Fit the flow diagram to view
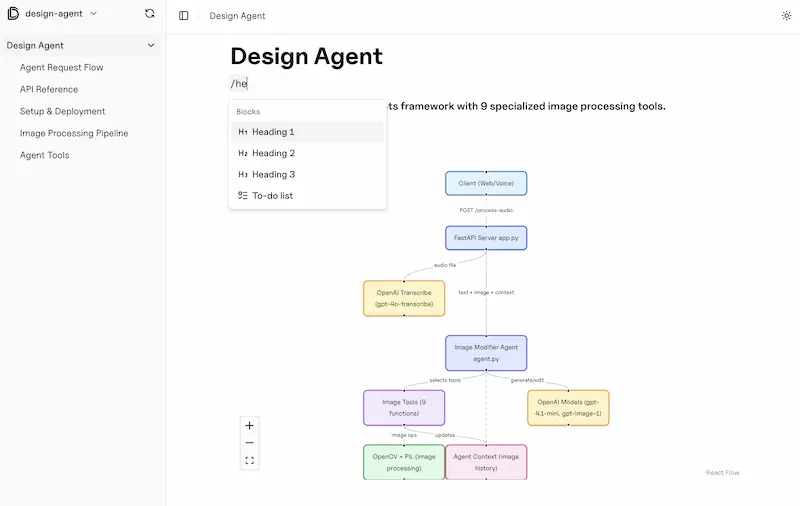The height and width of the screenshot is (506, 800). [249, 460]
